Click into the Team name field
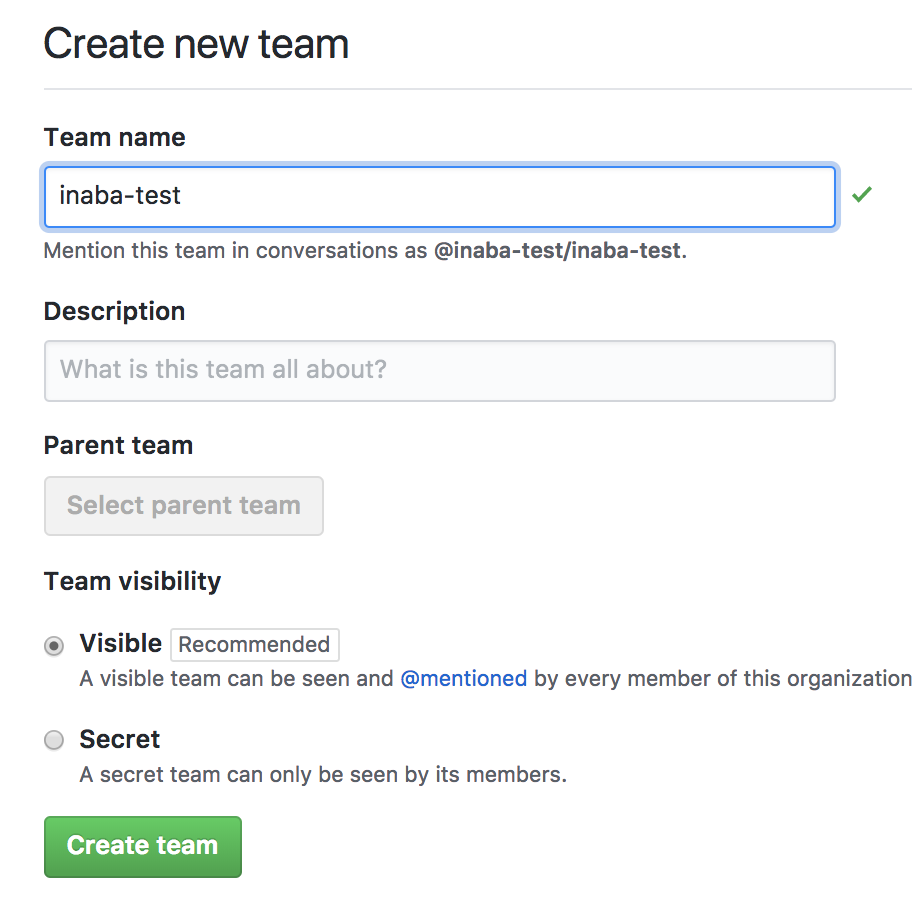The image size is (912, 910). (440, 196)
